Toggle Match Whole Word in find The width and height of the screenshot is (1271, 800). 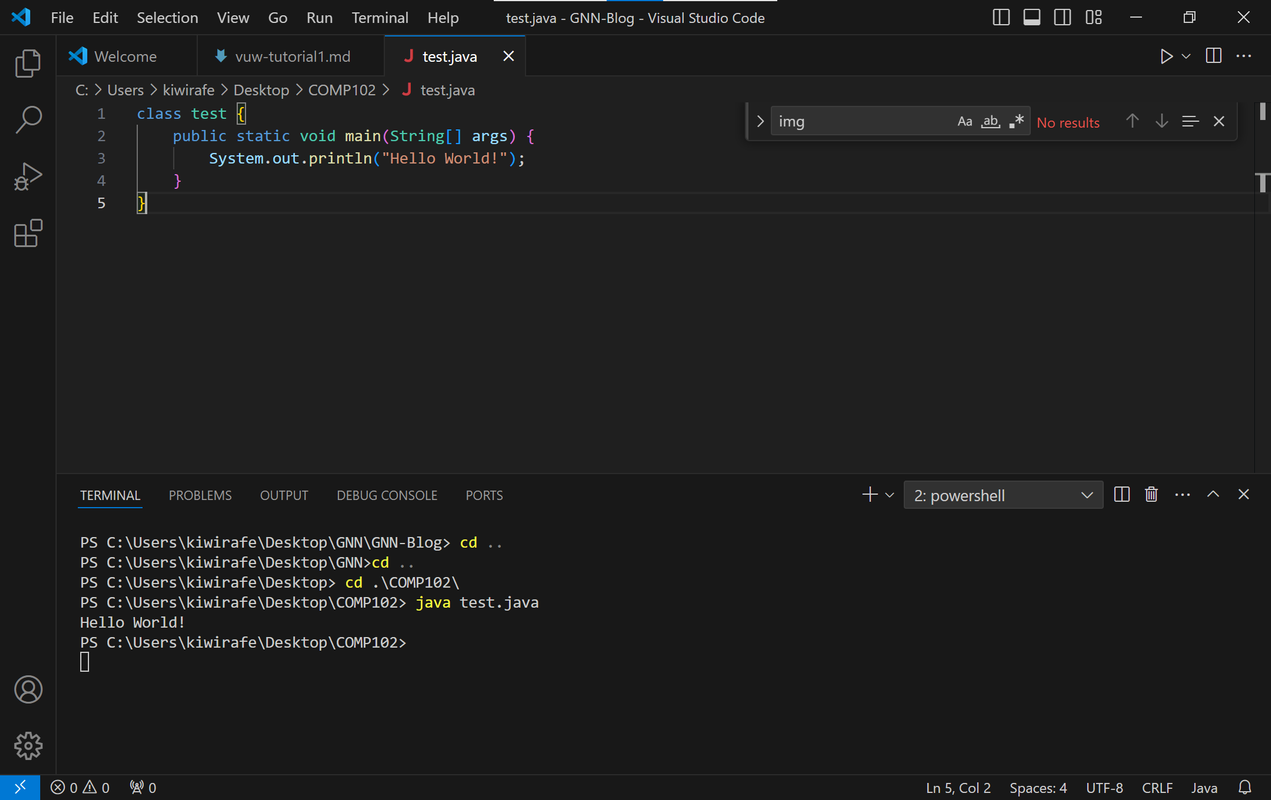(x=991, y=121)
